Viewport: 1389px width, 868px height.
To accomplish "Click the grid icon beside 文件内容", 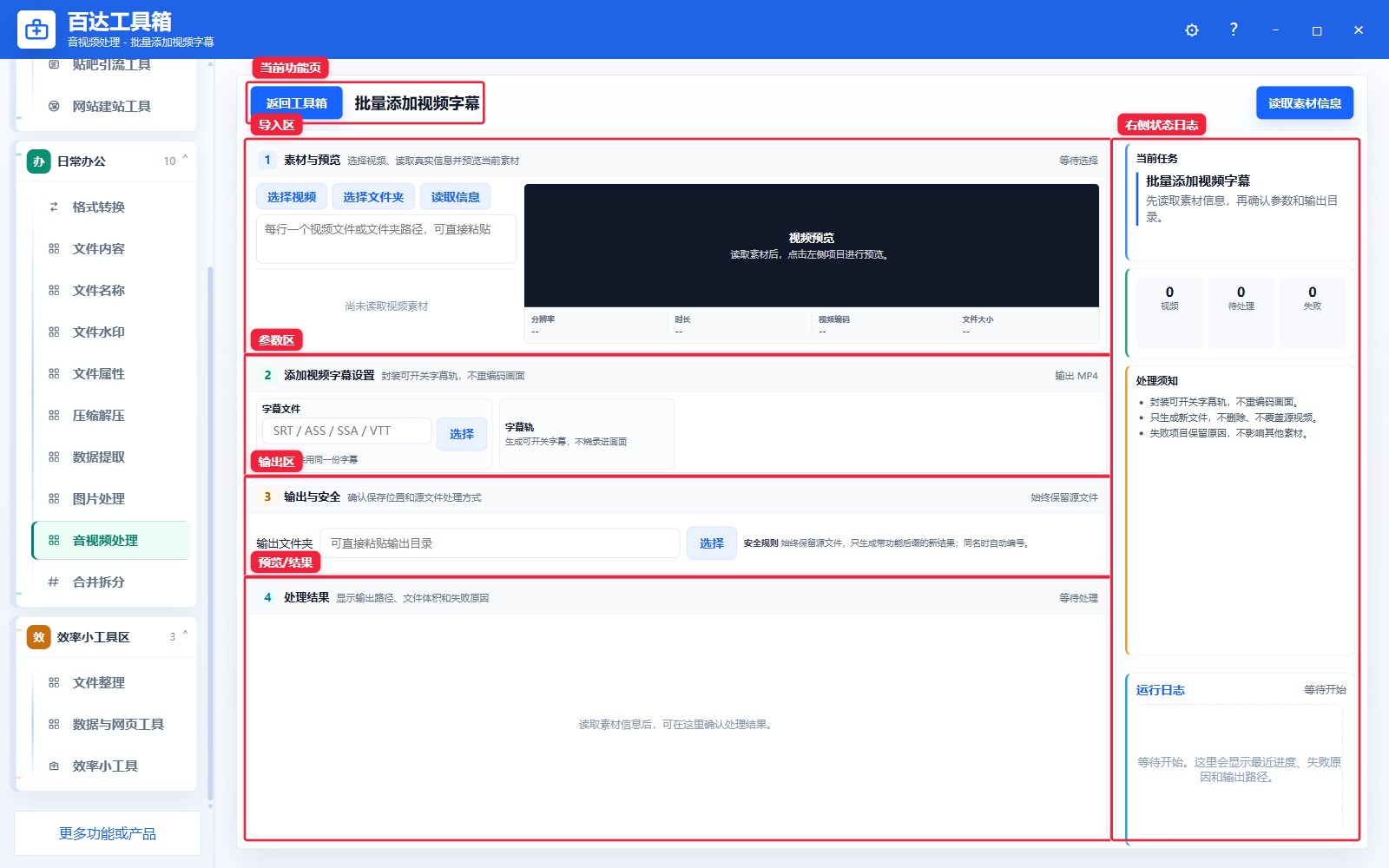I will (x=54, y=248).
